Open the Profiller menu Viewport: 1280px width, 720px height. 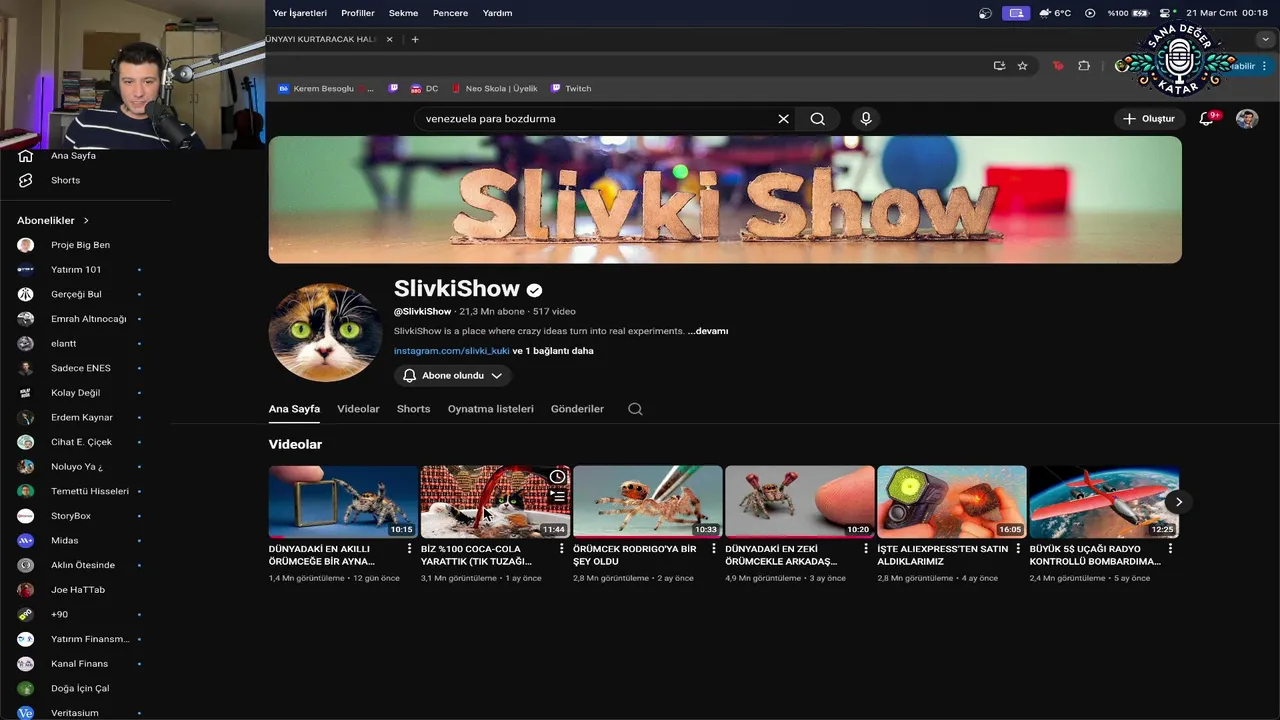358,13
